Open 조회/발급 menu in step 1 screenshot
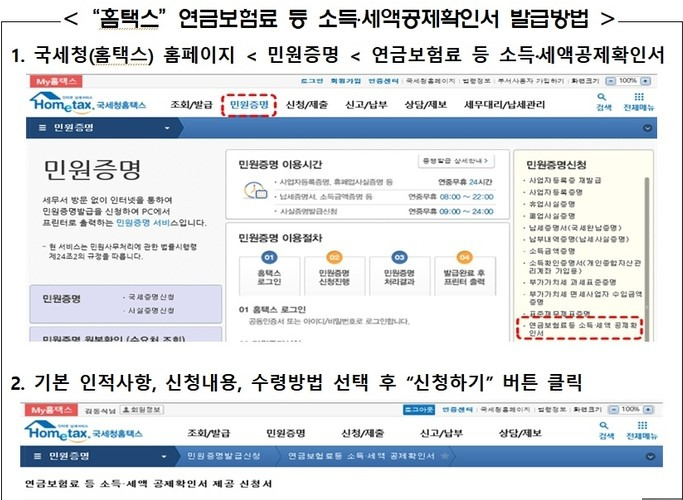683x500 pixels. click(191, 105)
